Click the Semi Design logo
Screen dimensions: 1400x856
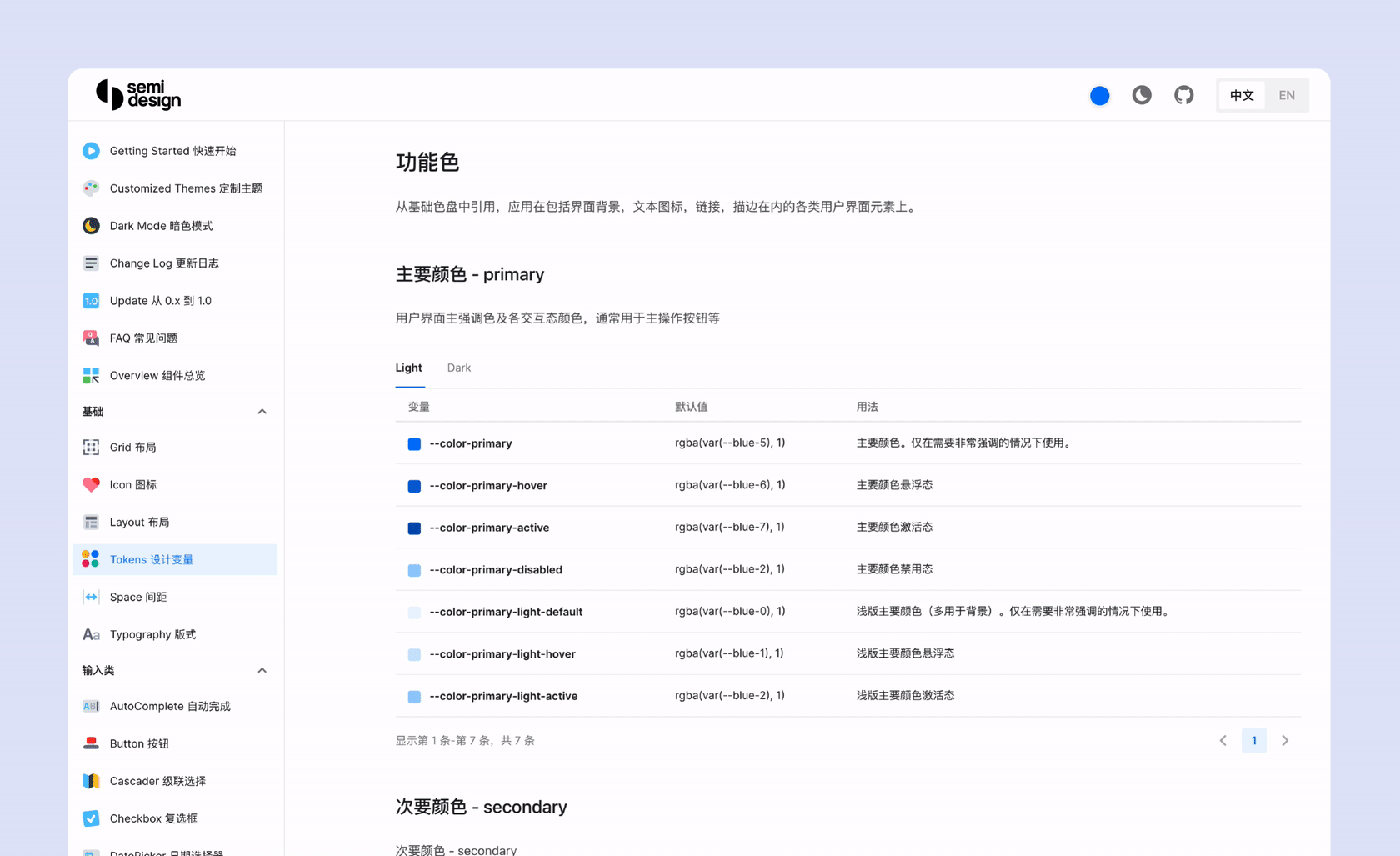coord(138,95)
